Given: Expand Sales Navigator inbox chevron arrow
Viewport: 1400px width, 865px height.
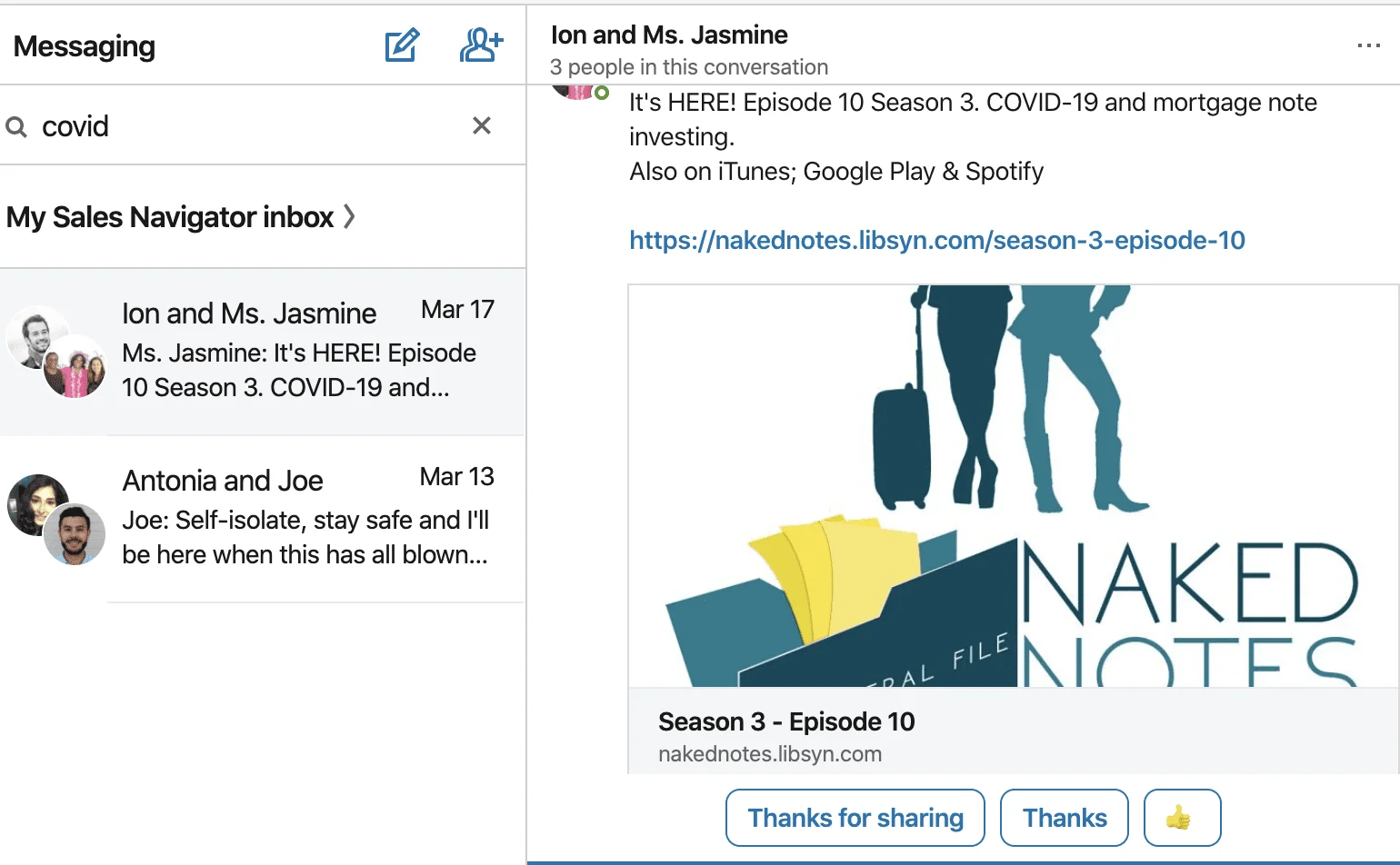Looking at the screenshot, I should [349, 217].
